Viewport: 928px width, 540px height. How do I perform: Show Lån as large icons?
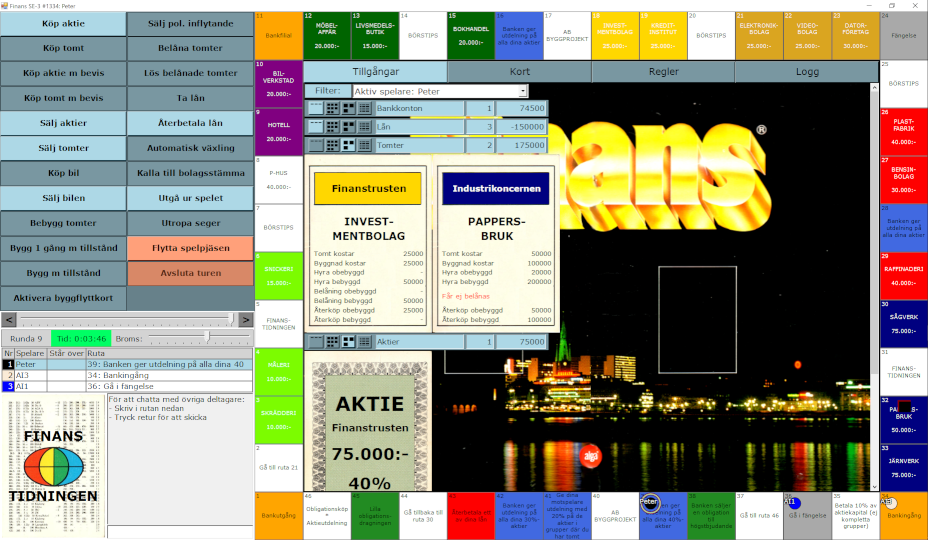(x=348, y=127)
